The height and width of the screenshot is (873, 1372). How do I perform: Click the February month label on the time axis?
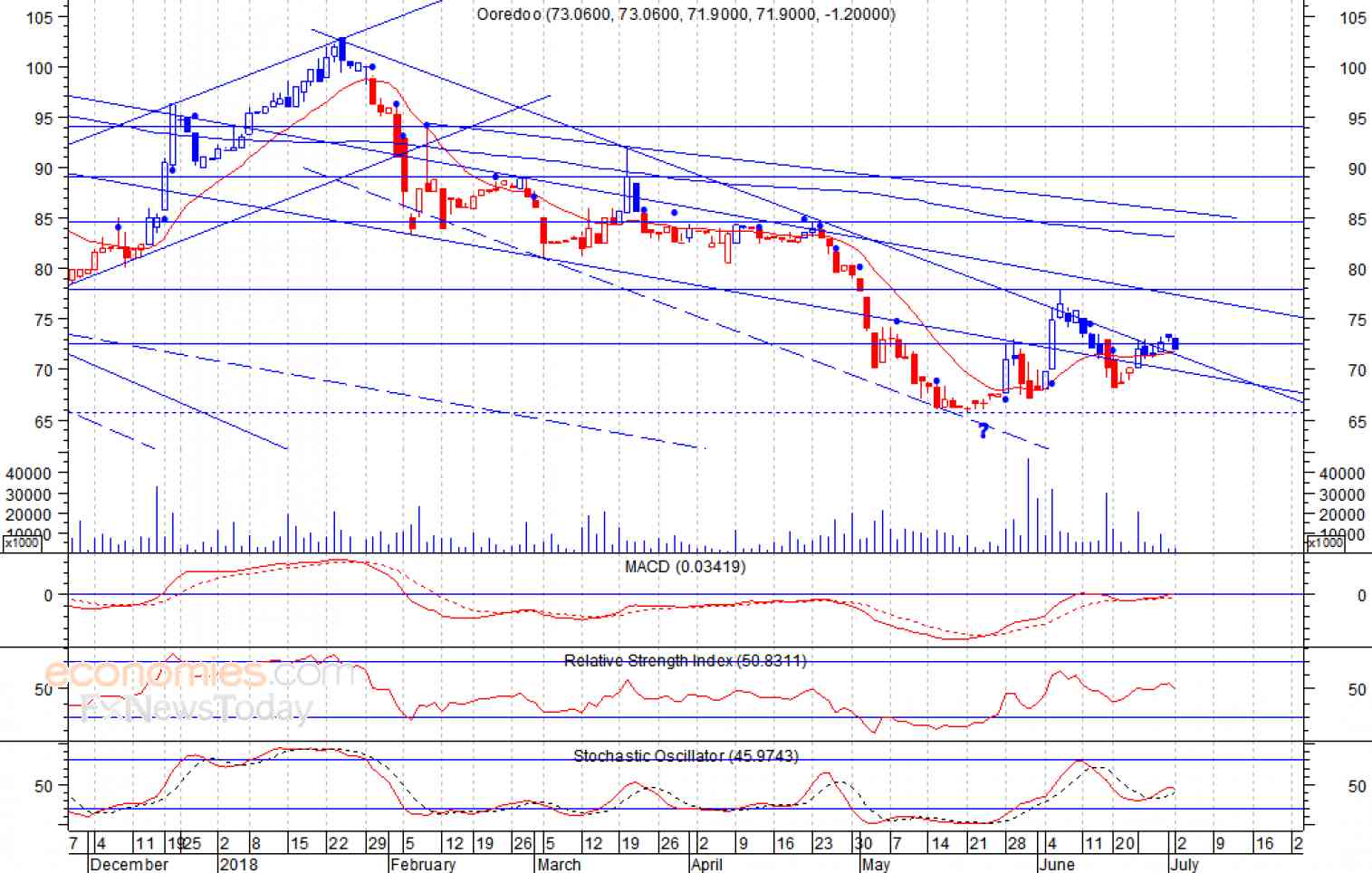423,864
